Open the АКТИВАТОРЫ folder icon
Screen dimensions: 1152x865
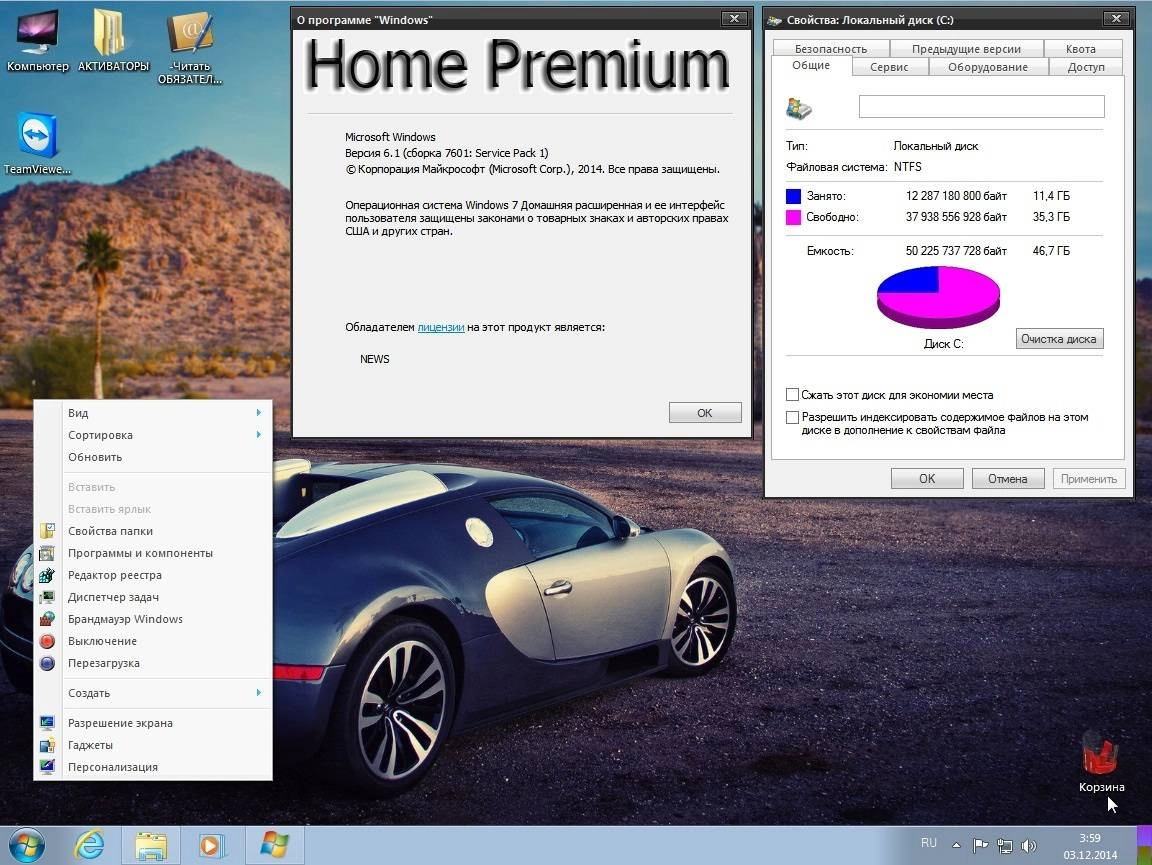click(x=112, y=39)
